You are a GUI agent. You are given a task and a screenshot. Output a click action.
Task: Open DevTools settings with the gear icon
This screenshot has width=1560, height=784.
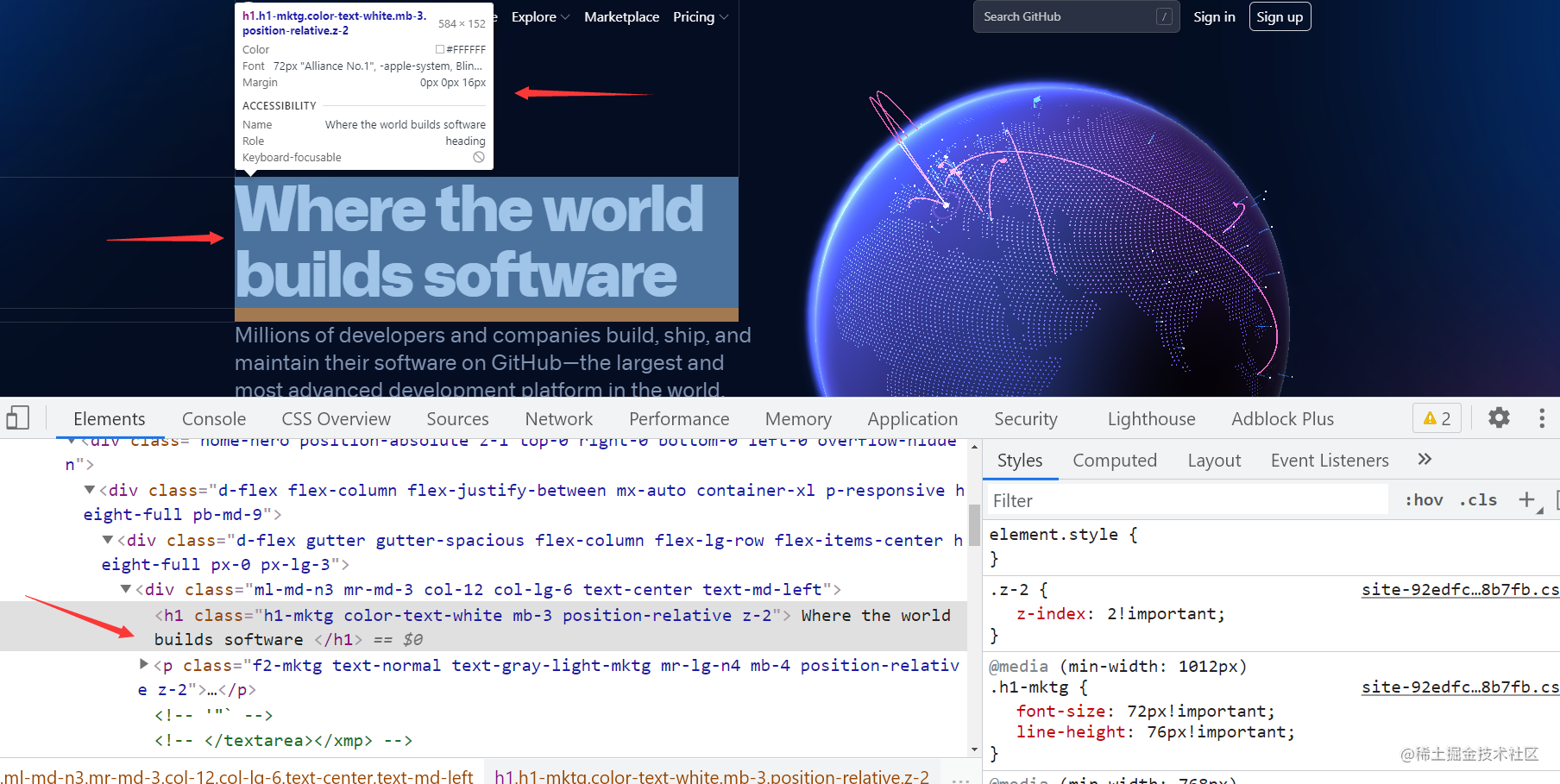(x=1499, y=417)
